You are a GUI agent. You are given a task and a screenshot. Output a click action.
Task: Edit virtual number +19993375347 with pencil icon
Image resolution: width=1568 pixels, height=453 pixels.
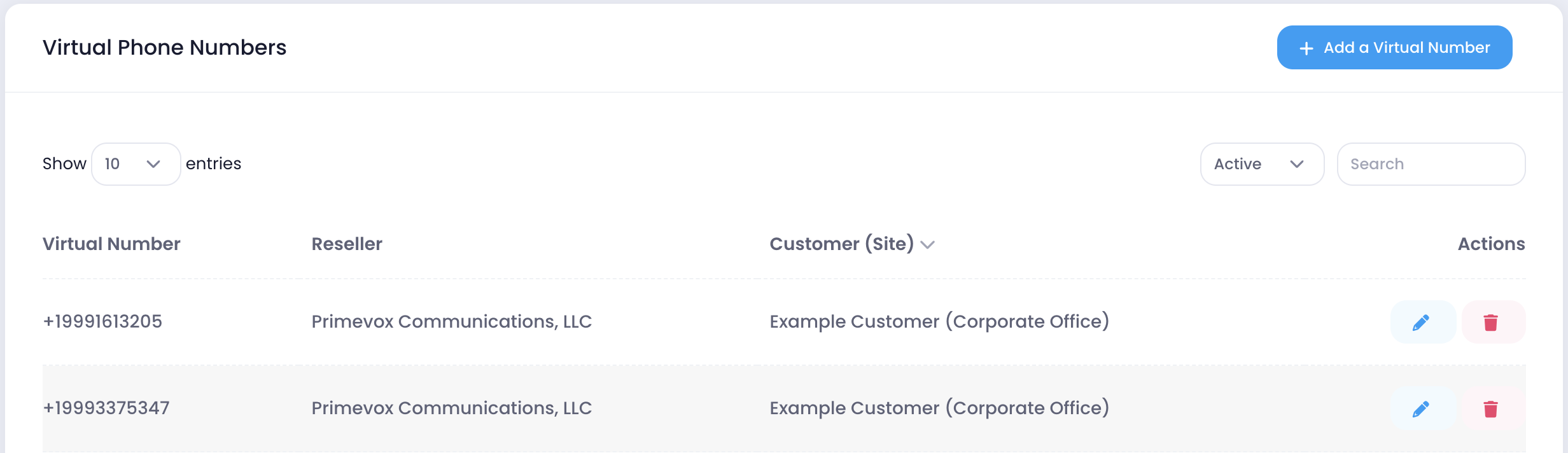1423,408
